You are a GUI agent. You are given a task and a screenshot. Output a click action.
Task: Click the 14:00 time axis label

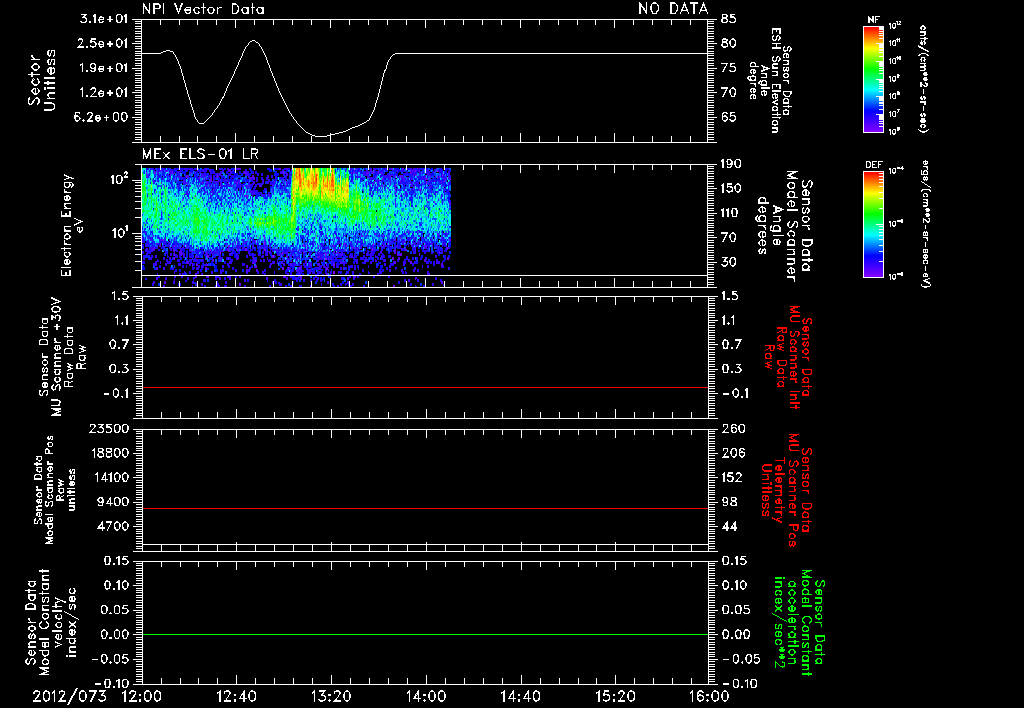coord(425,696)
